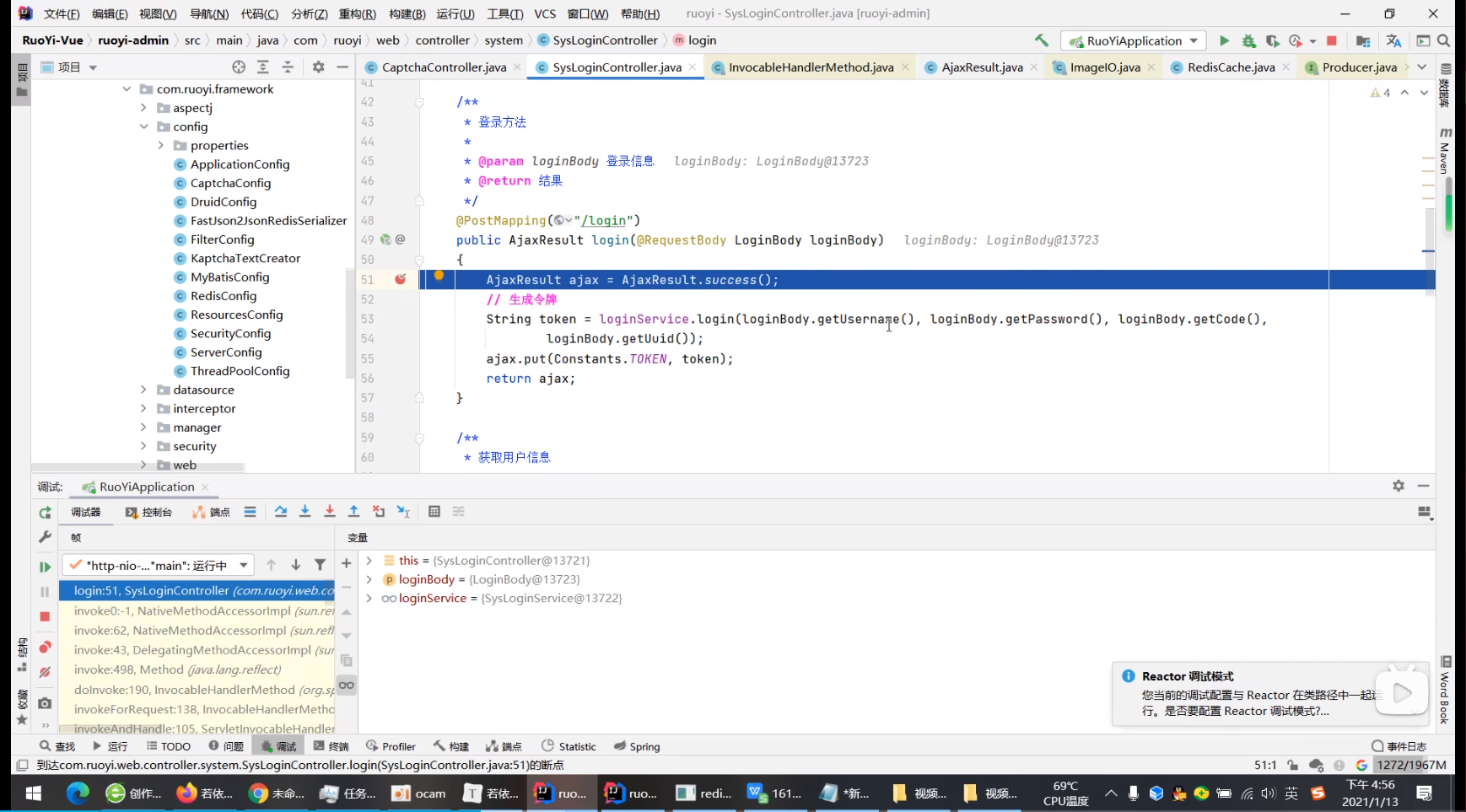Image resolution: width=1466 pixels, height=812 pixels.
Task: Toggle show watches glasses icon in variables
Action: pyautogui.click(x=346, y=685)
